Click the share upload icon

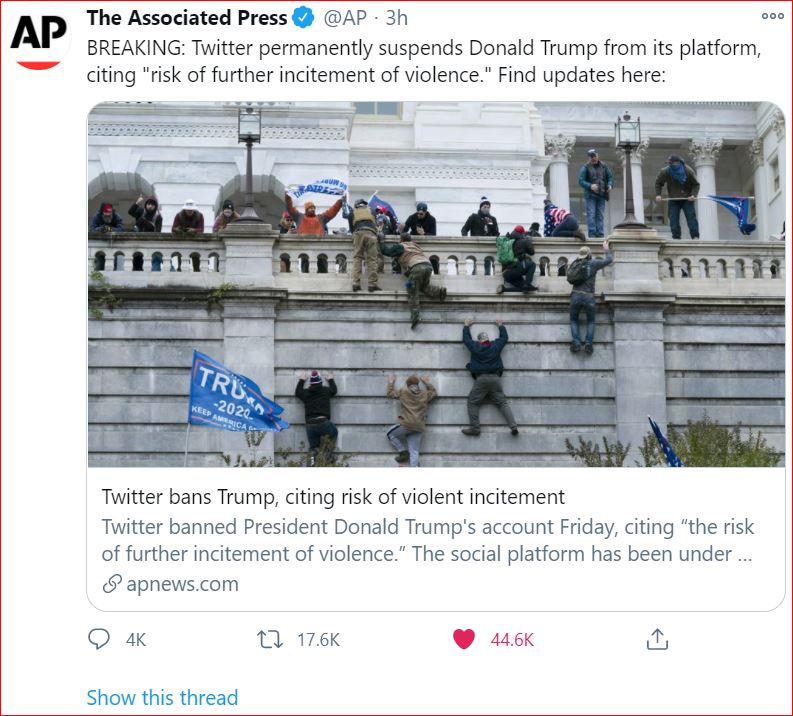[657, 639]
